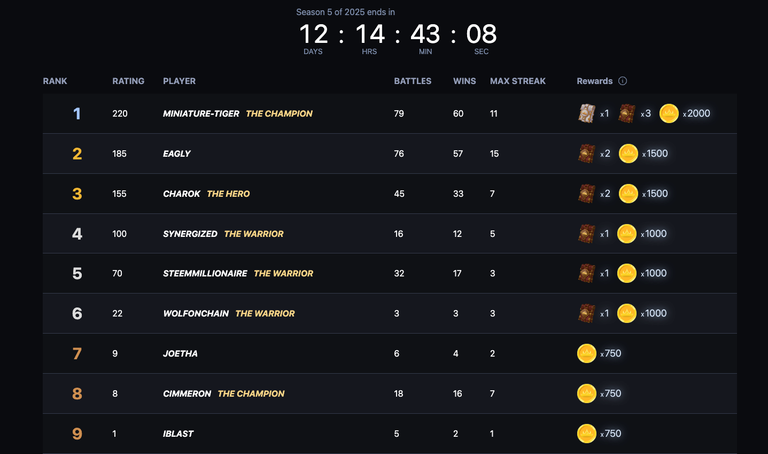Sort by the BATTLES column header
Screen dimensions: 768x454
[412, 81]
